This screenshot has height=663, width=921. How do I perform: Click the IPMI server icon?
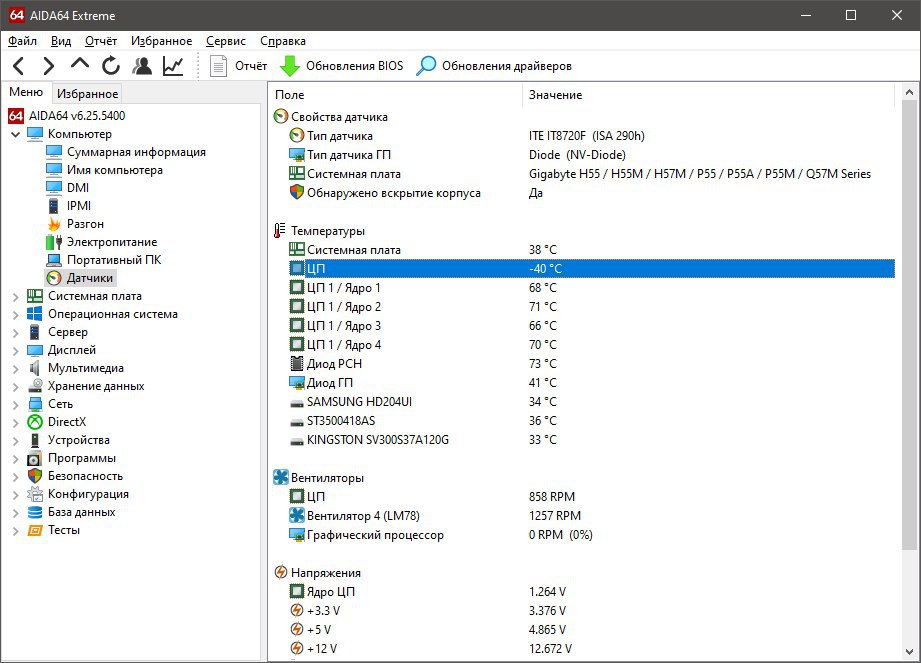click(53, 206)
